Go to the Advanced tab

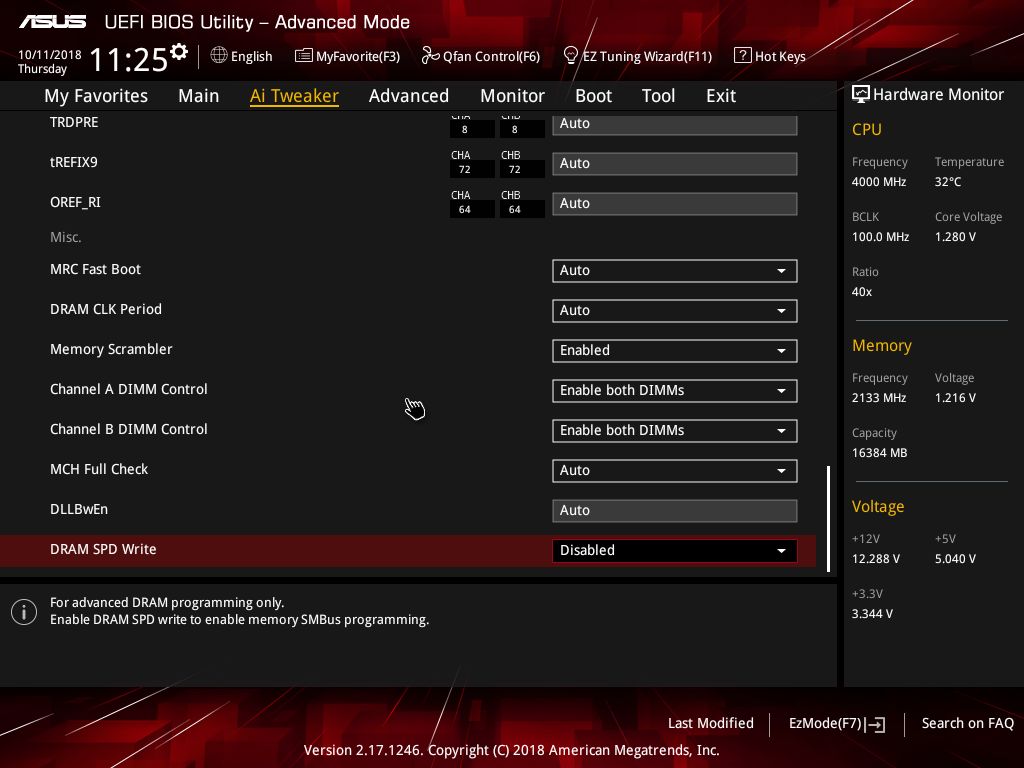tap(409, 96)
